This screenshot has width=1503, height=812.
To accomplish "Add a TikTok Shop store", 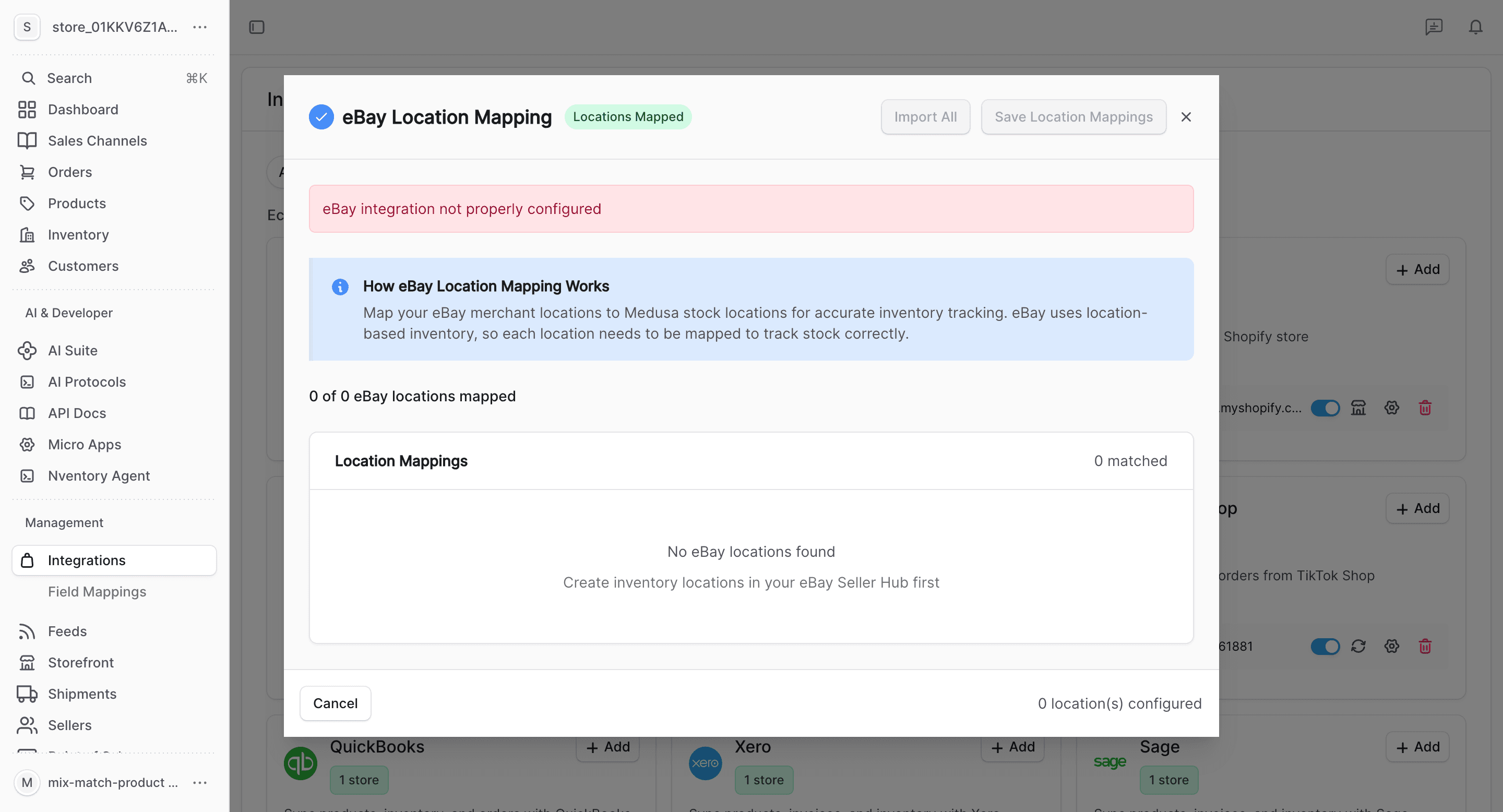I will pyautogui.click(x=1417, y=509).
